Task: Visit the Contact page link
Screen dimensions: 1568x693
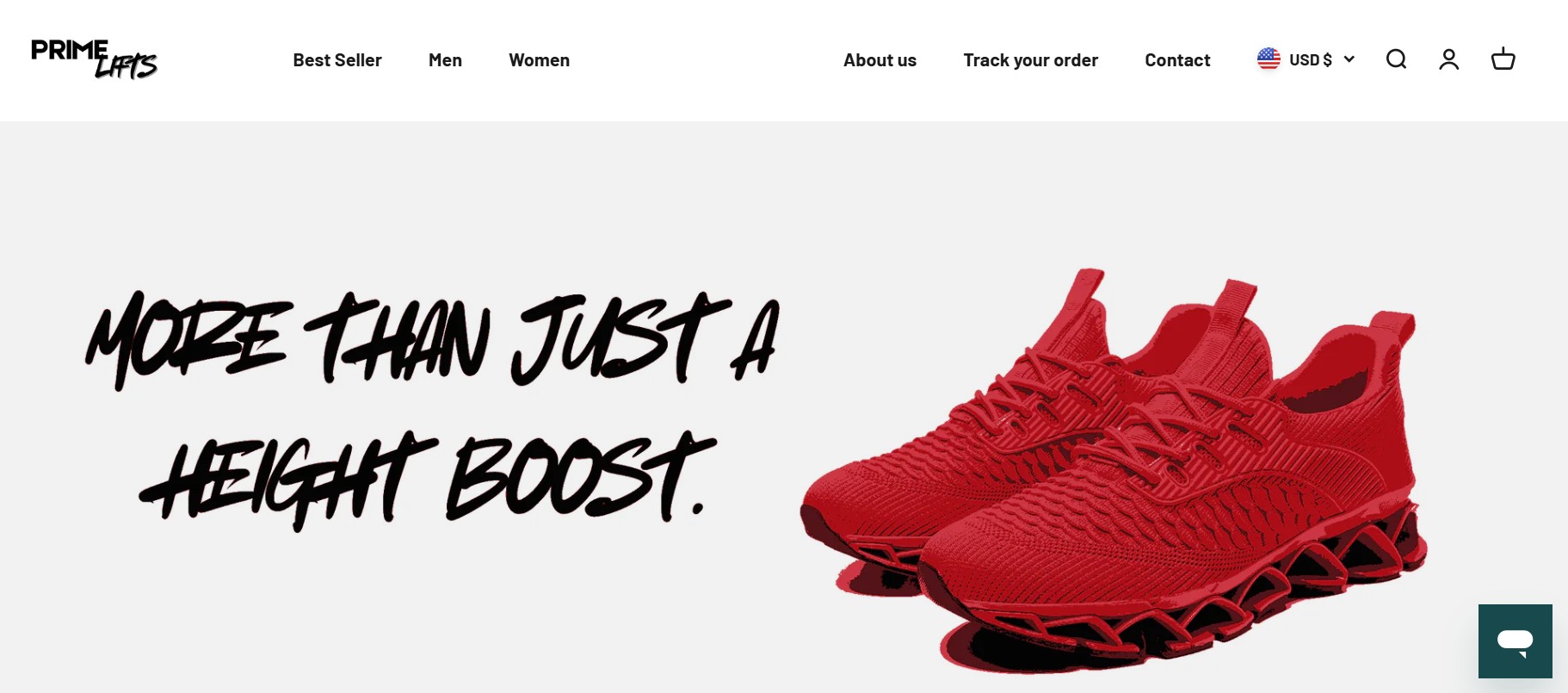Action: pos(1177,60)
